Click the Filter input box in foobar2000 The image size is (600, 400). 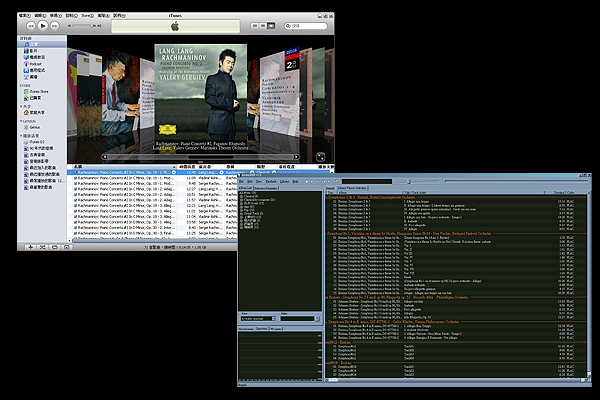(x=298, y=318)
